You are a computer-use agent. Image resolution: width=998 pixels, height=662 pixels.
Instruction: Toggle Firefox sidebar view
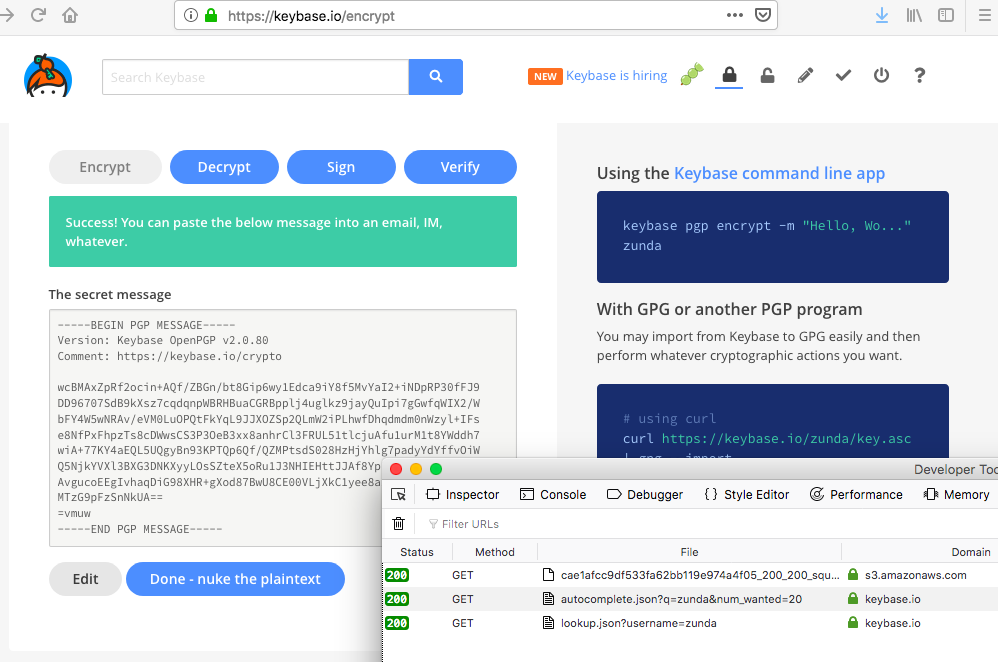pyautogui.click(x=946, y=15)
